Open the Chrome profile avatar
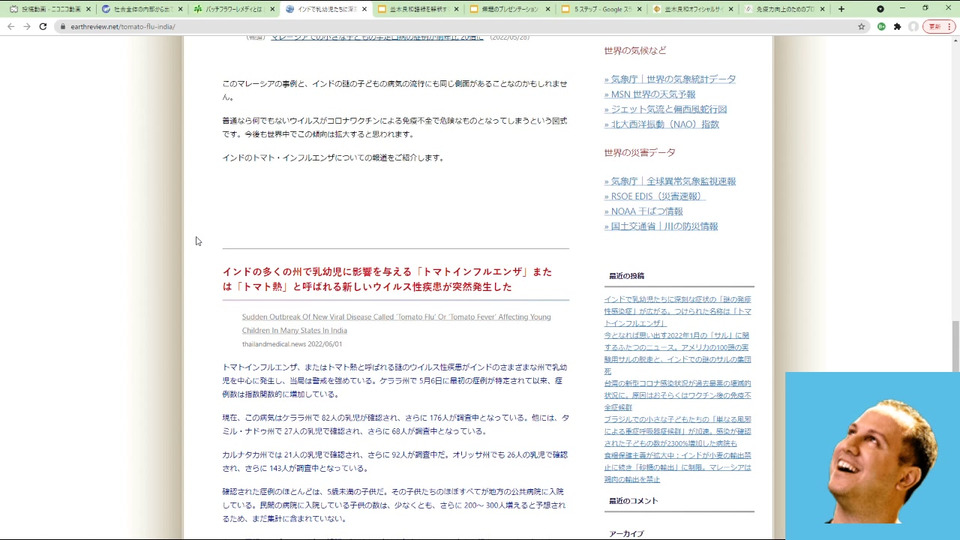960x540 pixels. (913, 26)
